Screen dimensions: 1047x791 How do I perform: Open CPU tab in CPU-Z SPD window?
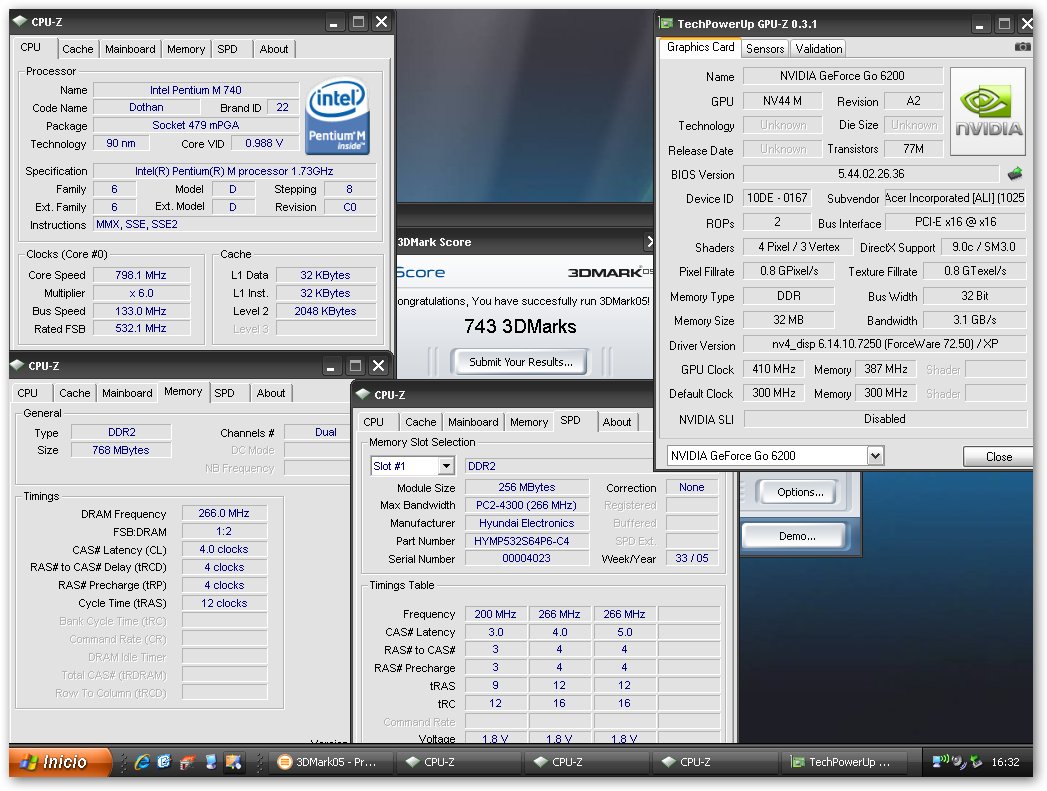[373, 422]
